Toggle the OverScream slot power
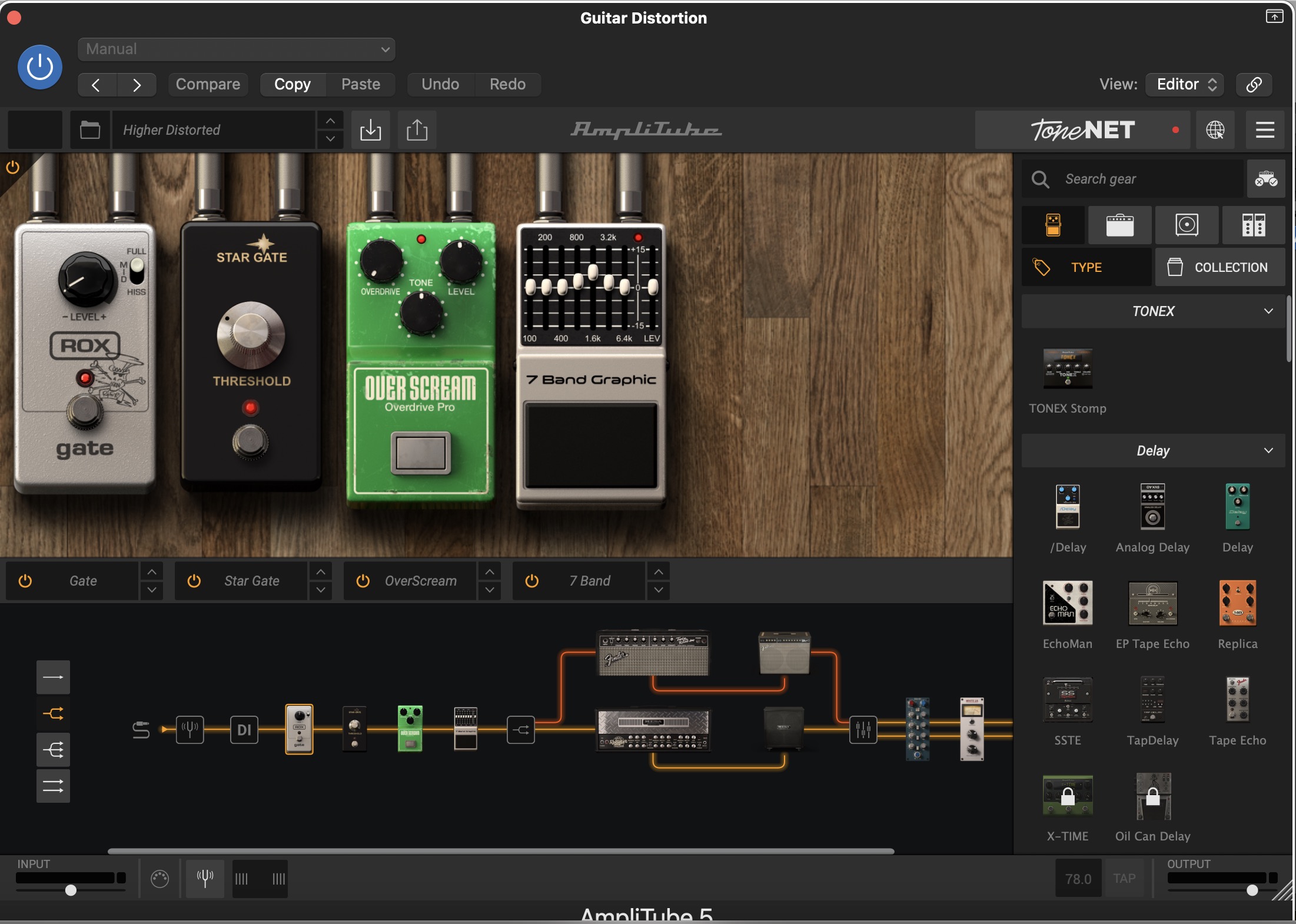Screen dimensions: 1296x924 [363, 581]
